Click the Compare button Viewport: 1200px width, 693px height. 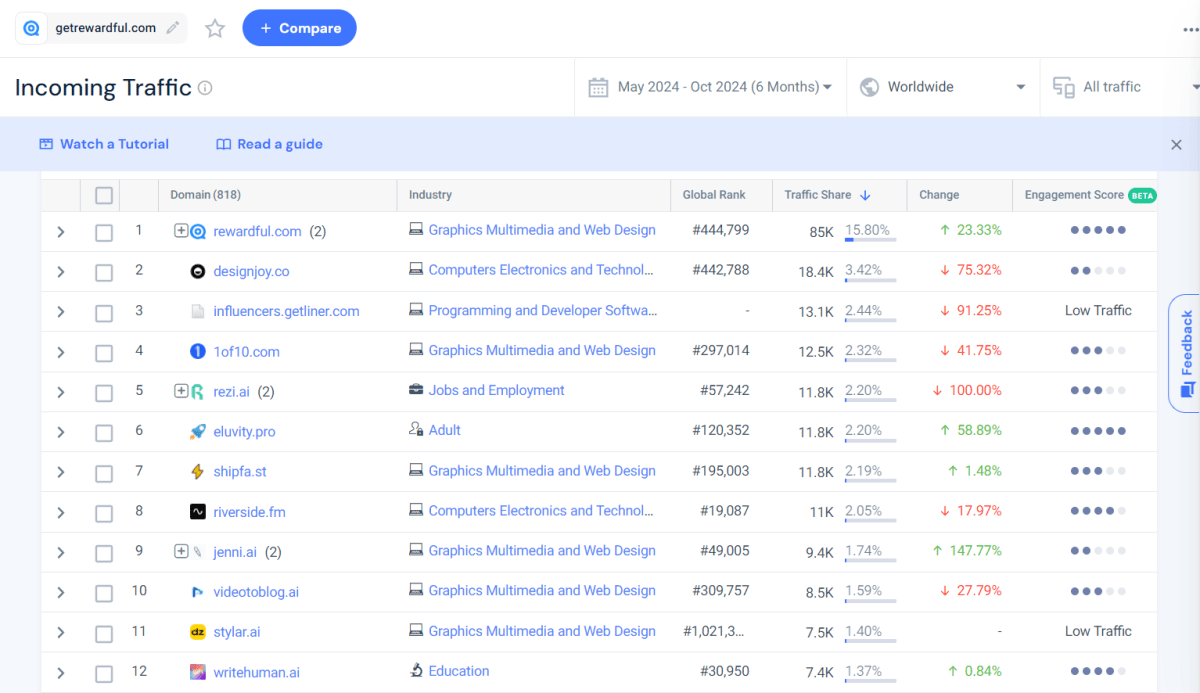pyautogui.click(x=299, y=28)
